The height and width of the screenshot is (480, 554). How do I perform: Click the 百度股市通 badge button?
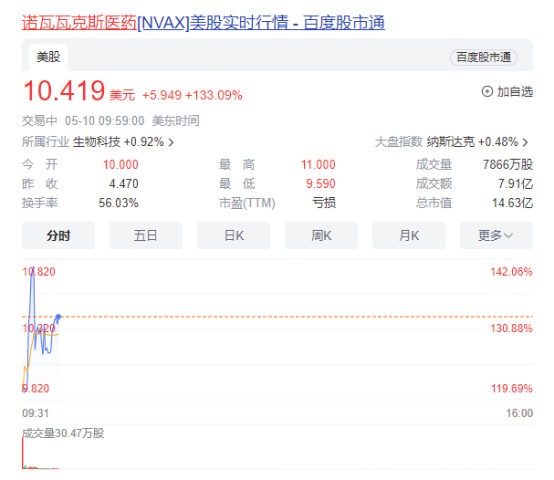tap(483, 57)
